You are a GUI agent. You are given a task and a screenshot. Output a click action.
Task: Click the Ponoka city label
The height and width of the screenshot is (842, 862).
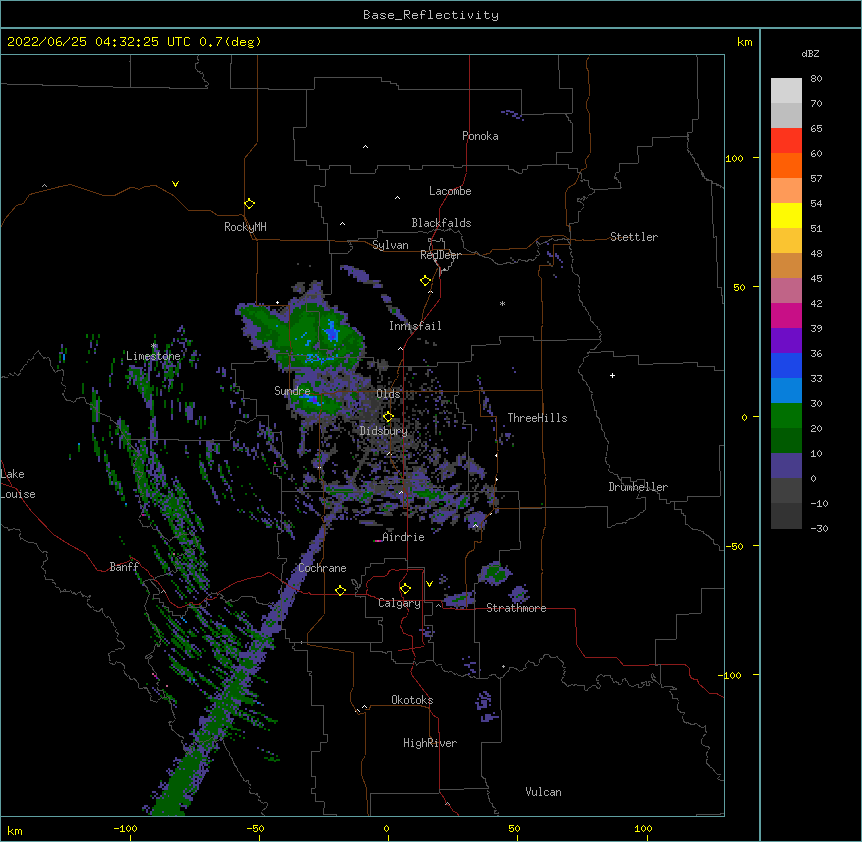(480, 136)
